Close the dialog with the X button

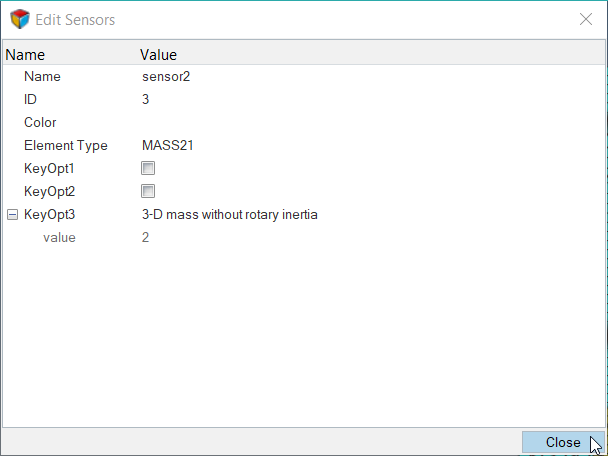tap(586, 19)
